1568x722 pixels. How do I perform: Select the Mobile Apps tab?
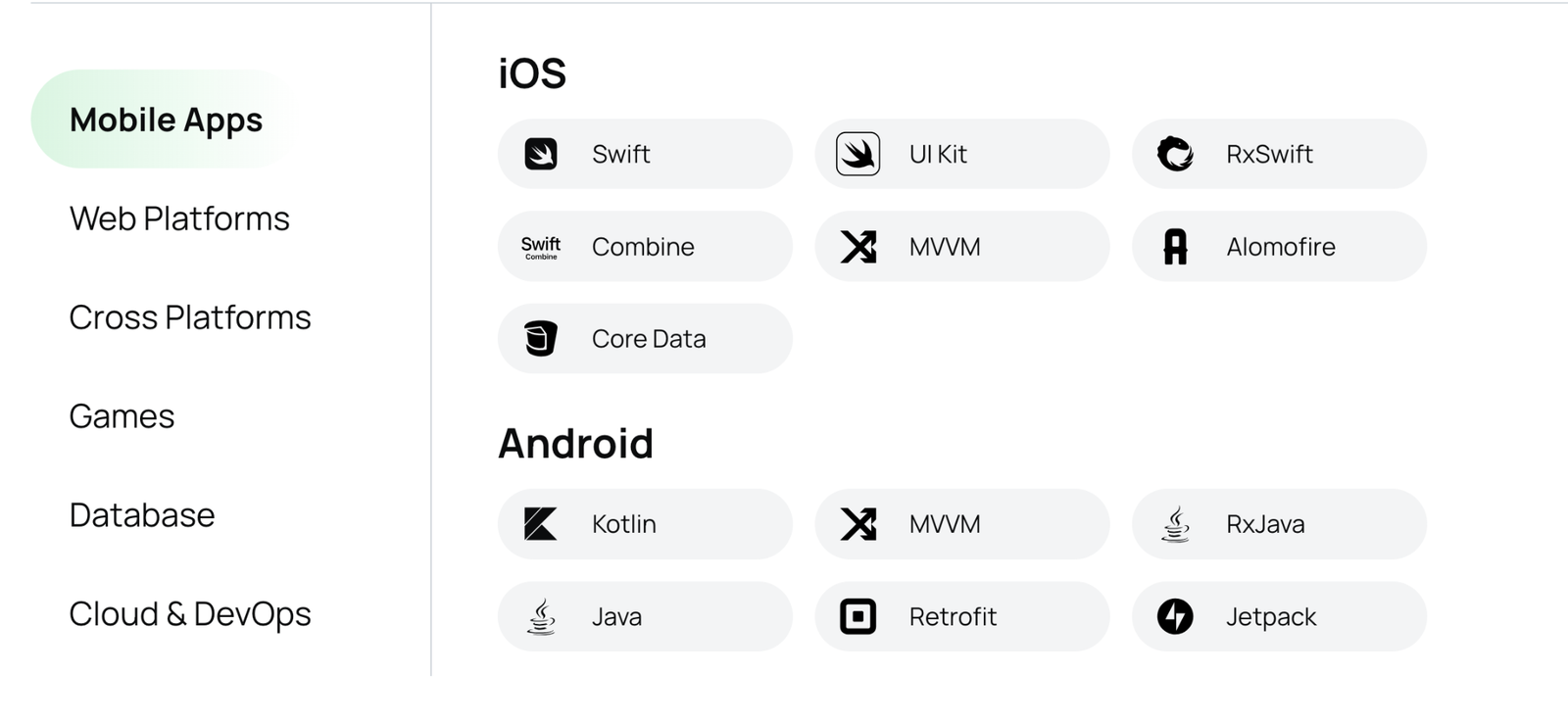pyautogui.click(x=166, y=120)
